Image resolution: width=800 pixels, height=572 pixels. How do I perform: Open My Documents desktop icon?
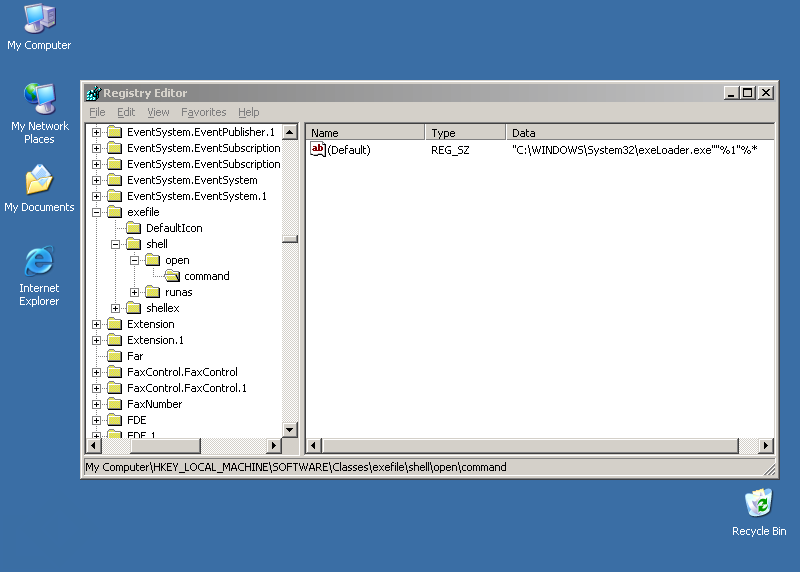pyautogui.click(x=39, y=188)
